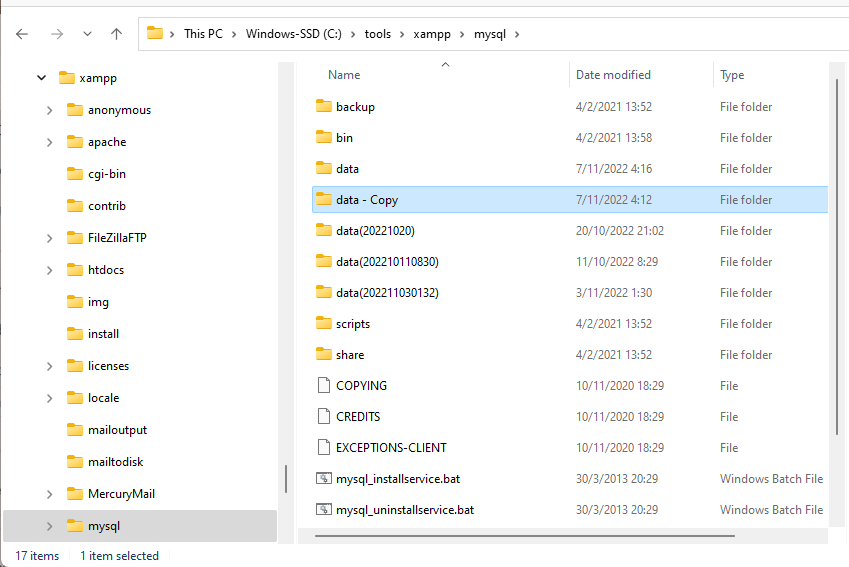
Task: Expand the licenses tree node
Action: [x=50, y=366]
